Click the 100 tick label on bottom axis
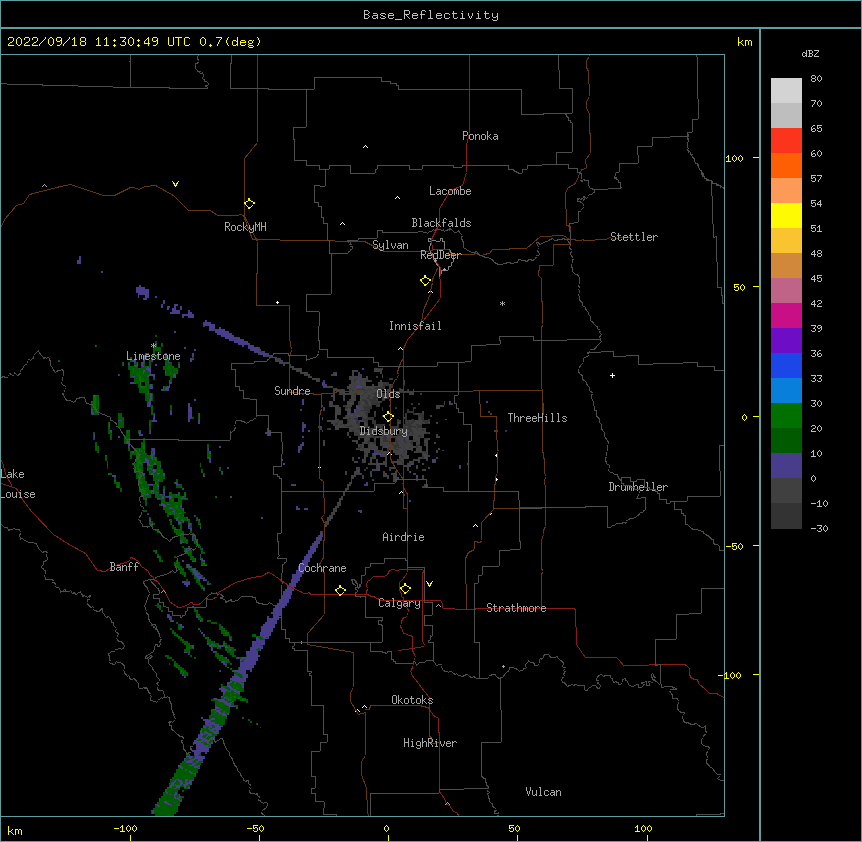This screenshot has height=842, width=862. tap(643, 828)
